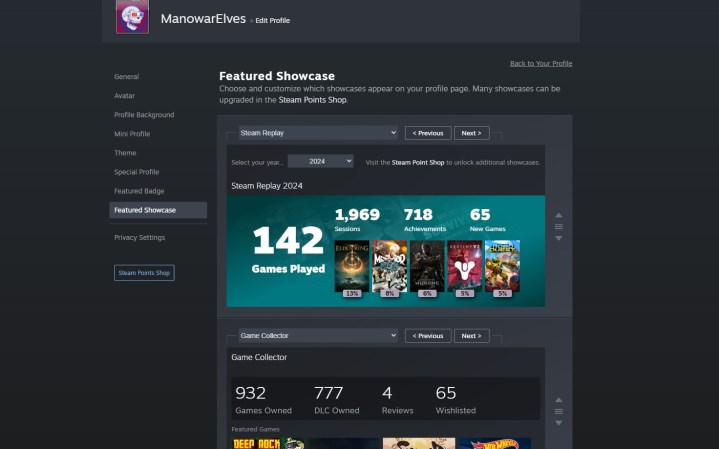Move Steam Replay showcase down with arrow
Viewport: 719px width, 449px height.
point(559,238)
